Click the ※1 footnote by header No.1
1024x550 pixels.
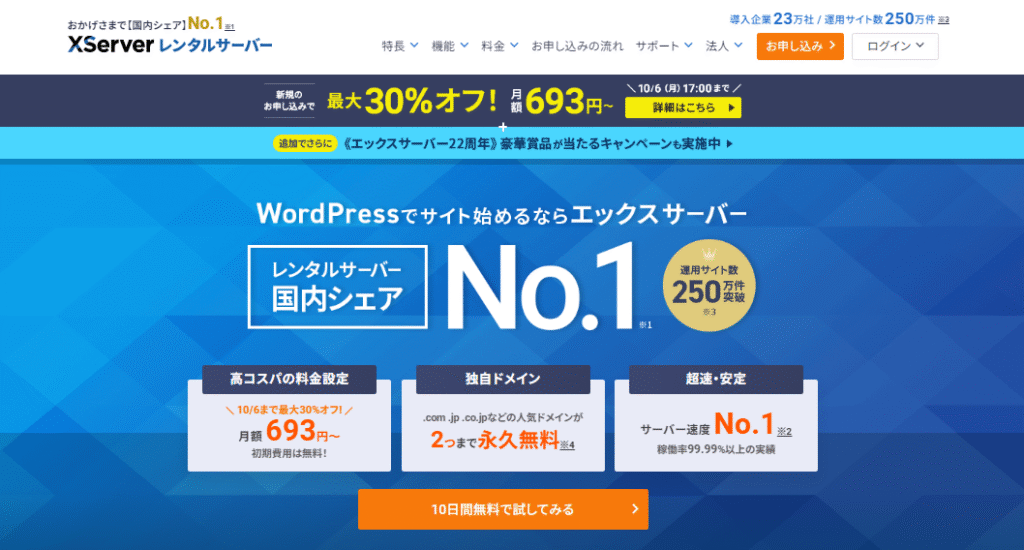[x=229, y=27]
